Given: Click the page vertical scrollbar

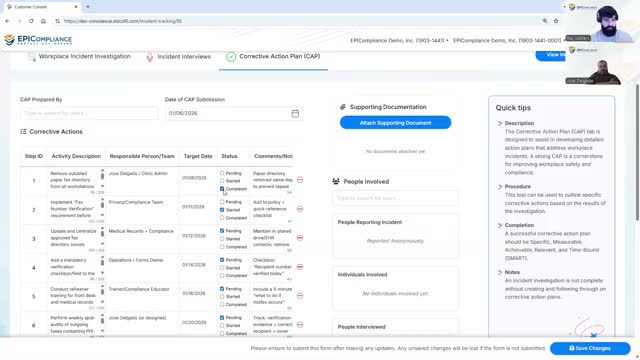Looking at the screenshot, I should pyautogui.click(x=637, y=153).
